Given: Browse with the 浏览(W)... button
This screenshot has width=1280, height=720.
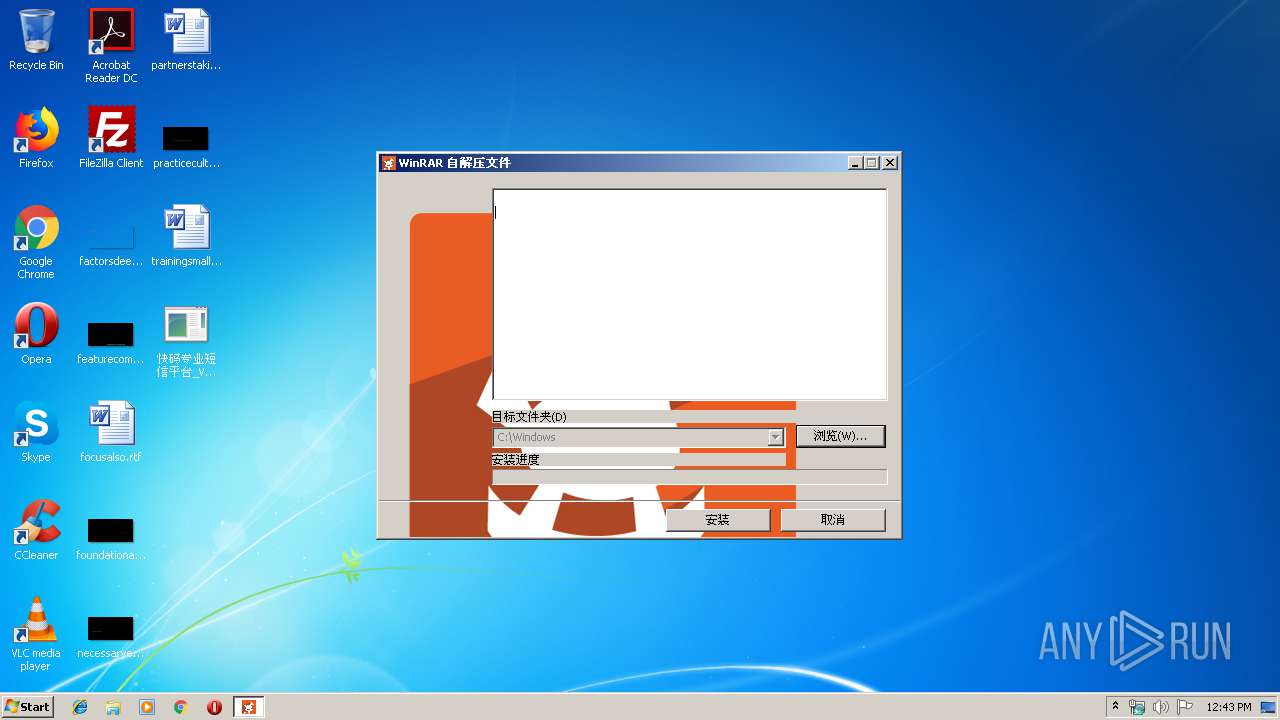Looking at the screenshot, I should click(x=840, y=436).
